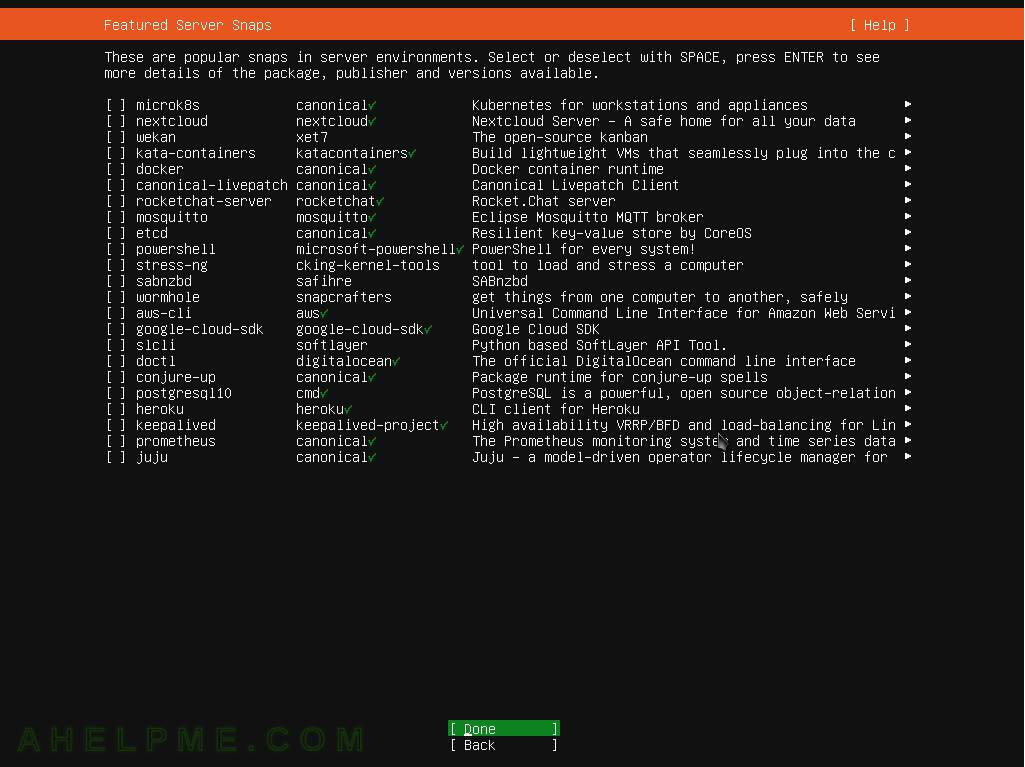The image size is (1025, 767).
Task: Click verified checkmark next to mosquitto publisher
Action: coord(372,218)
